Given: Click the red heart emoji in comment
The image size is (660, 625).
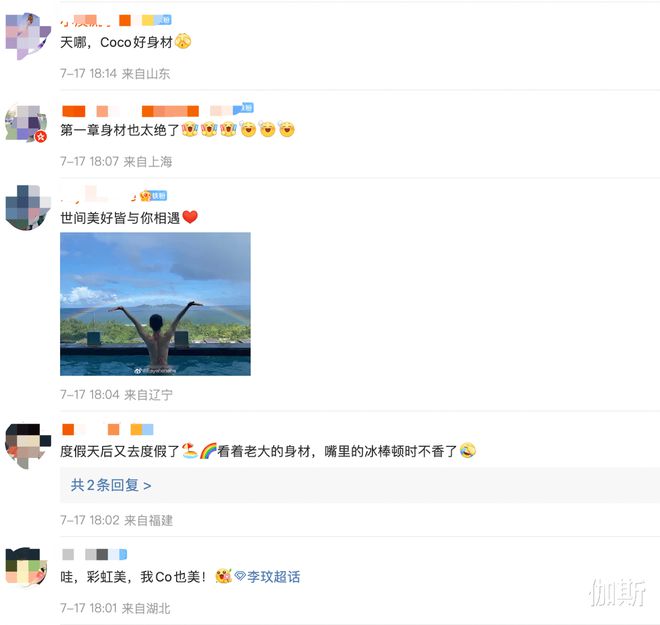Looking at the screenshot, I should point(190,217).
